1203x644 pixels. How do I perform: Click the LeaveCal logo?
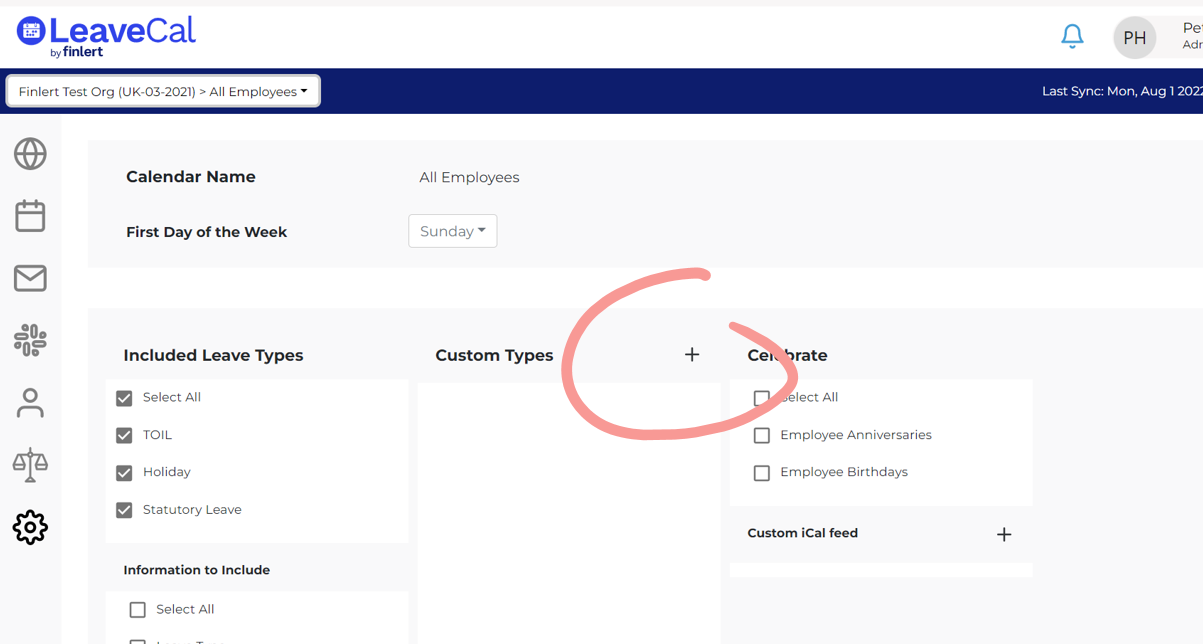pos(106,36)
